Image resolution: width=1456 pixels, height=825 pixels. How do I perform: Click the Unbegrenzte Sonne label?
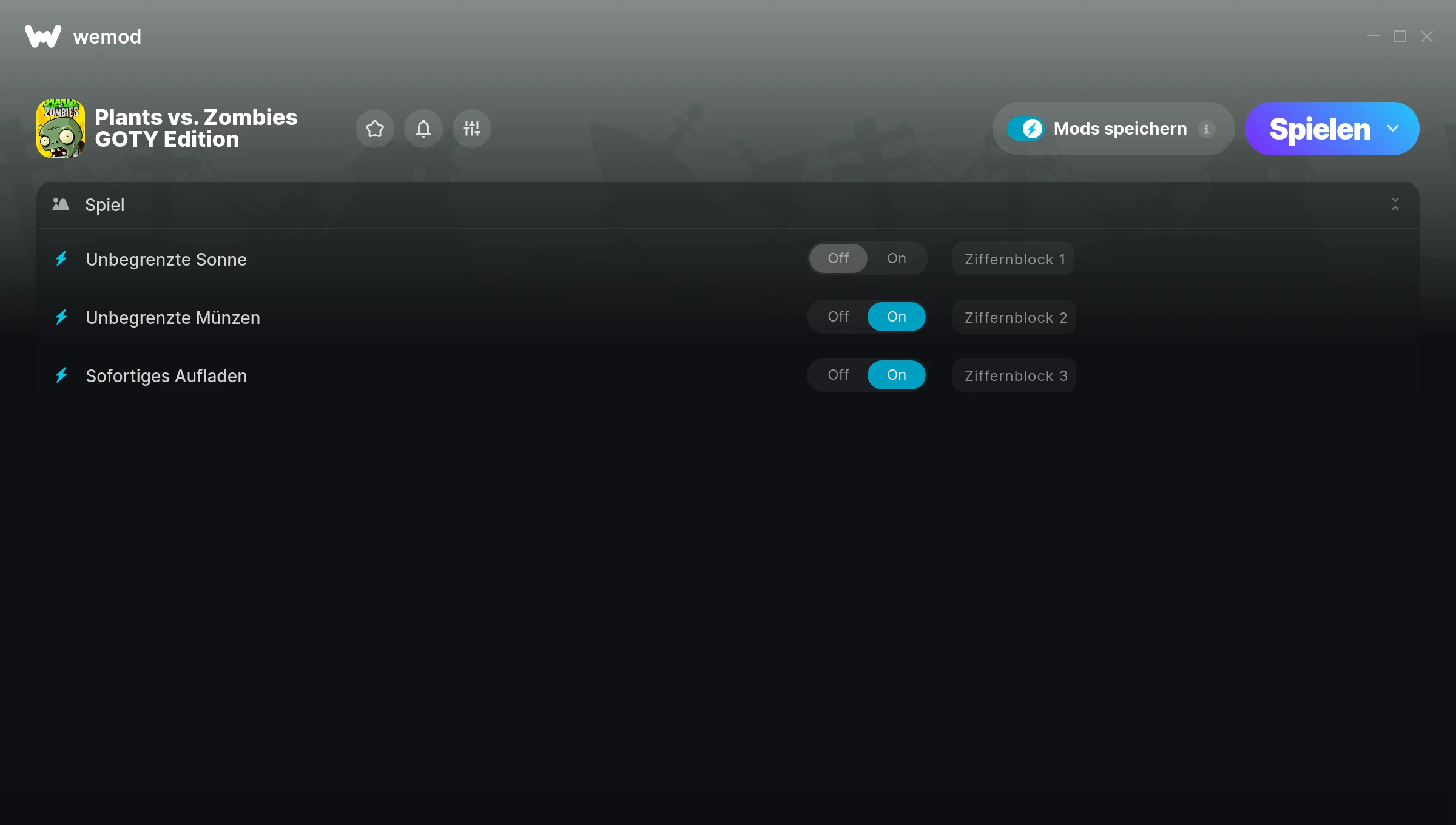(166, 260)
